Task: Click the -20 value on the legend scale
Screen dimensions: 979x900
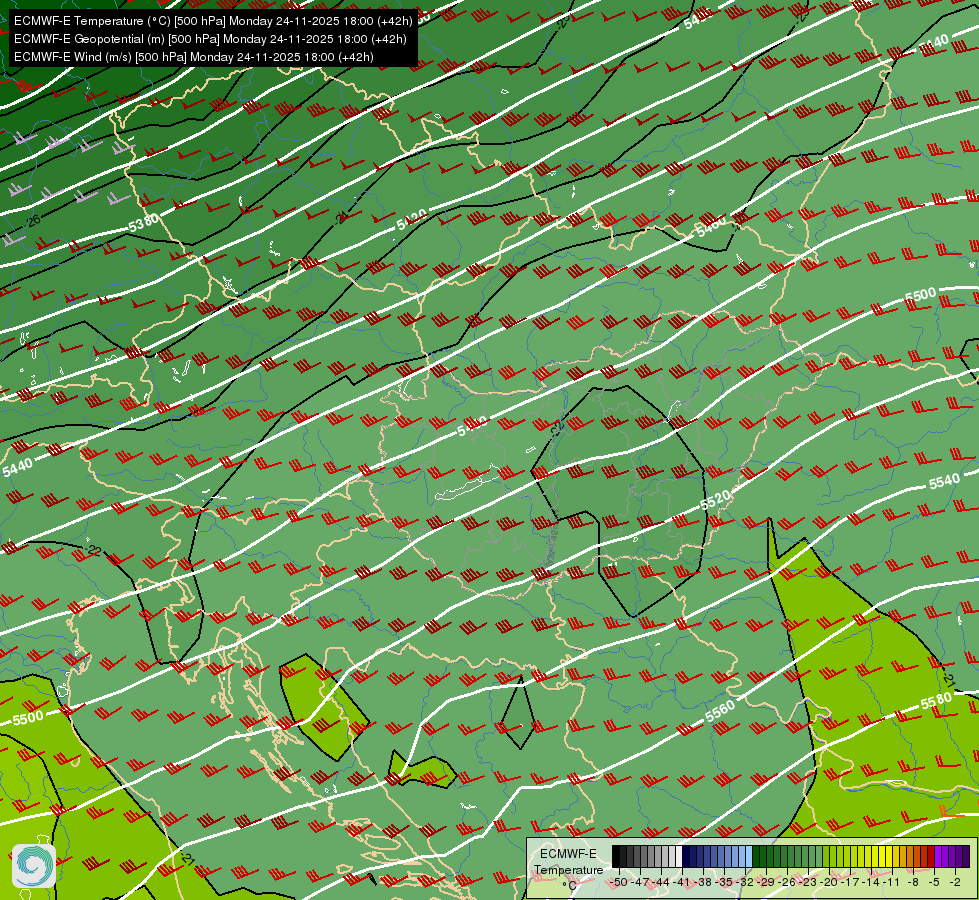Action: [829, 882]
